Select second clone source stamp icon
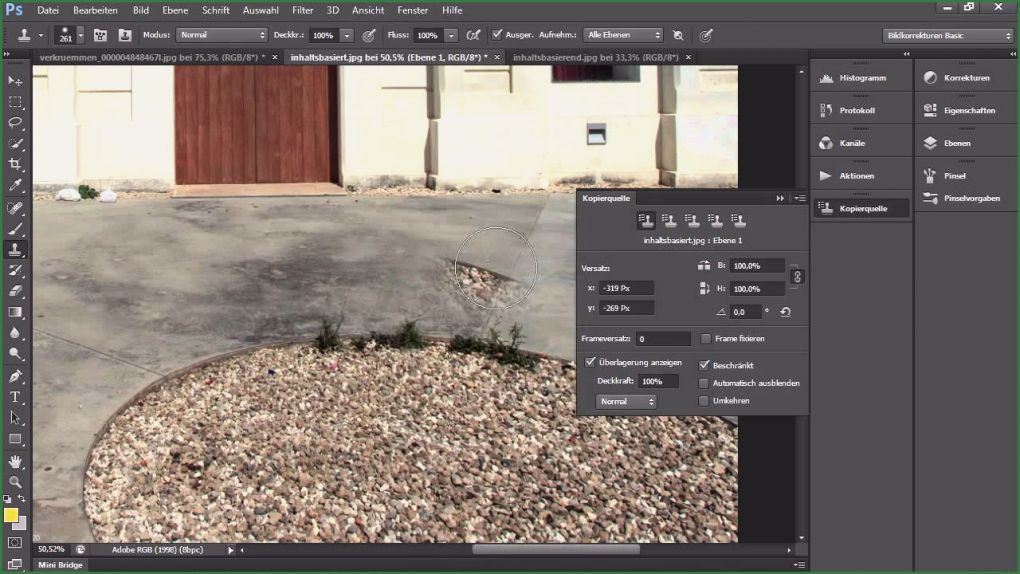 (669, 221)
